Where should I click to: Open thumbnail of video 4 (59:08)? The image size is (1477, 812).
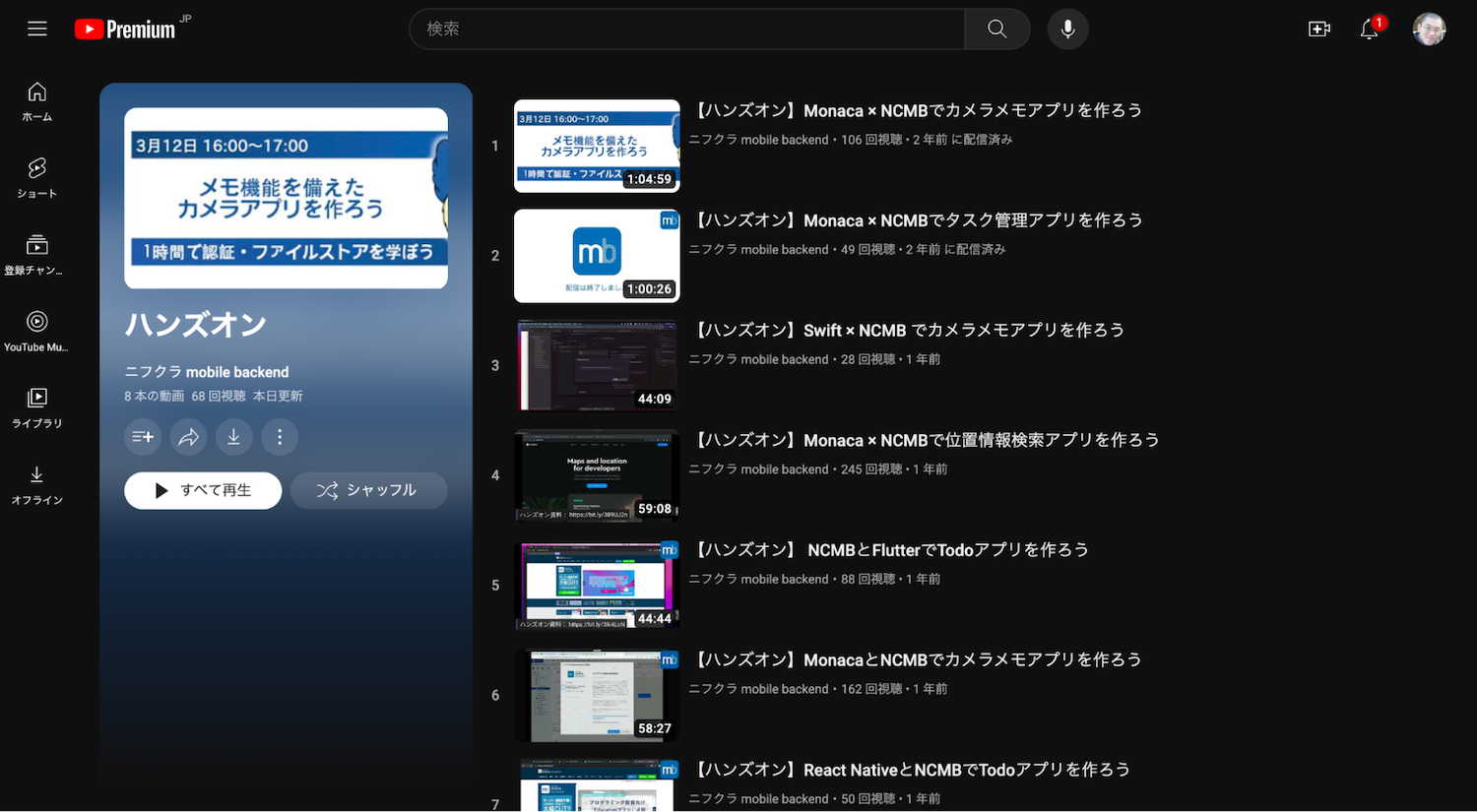(597, 475)
